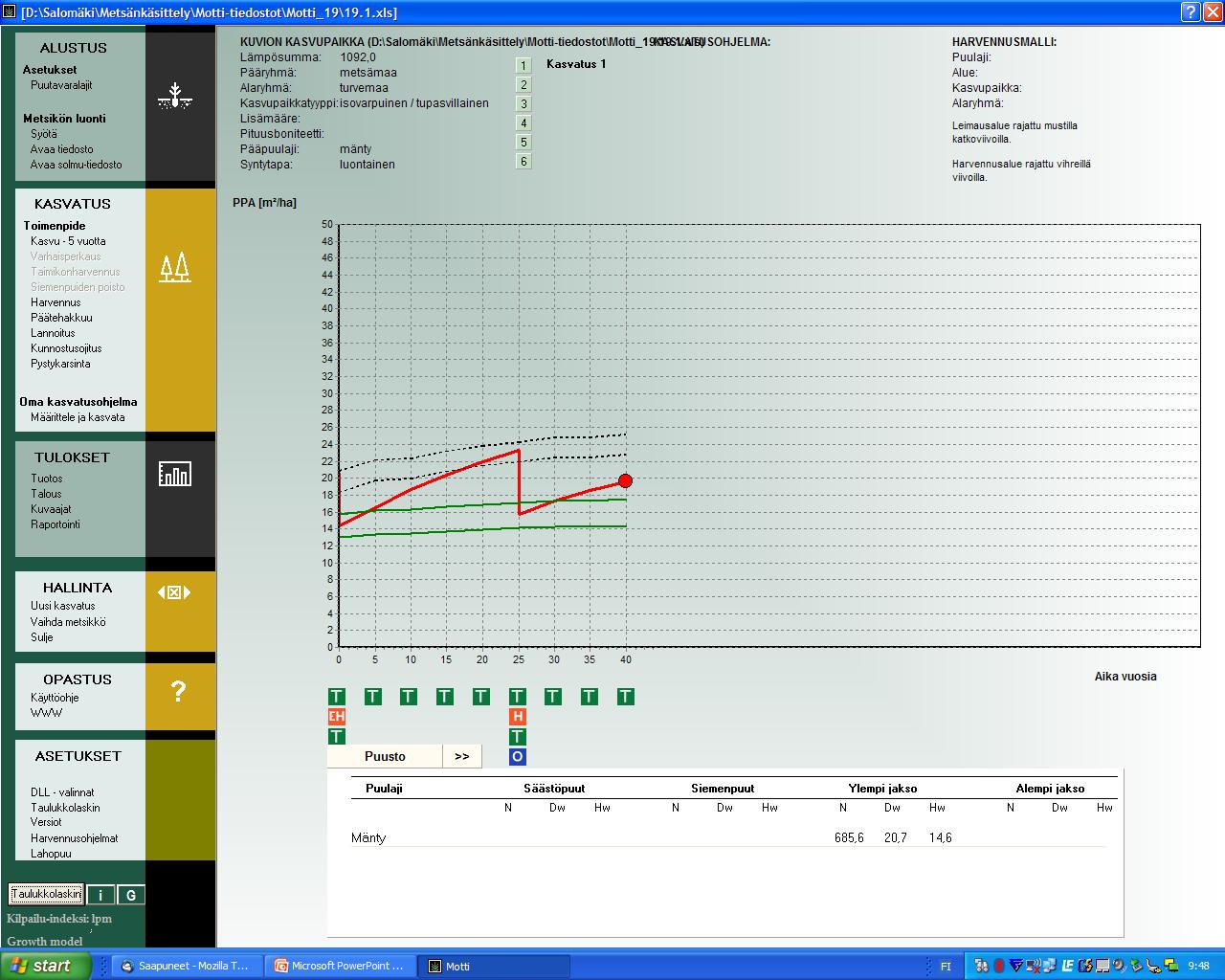Select Päätehakkuu operation
Screen dimensions: 1225x980
61,318
